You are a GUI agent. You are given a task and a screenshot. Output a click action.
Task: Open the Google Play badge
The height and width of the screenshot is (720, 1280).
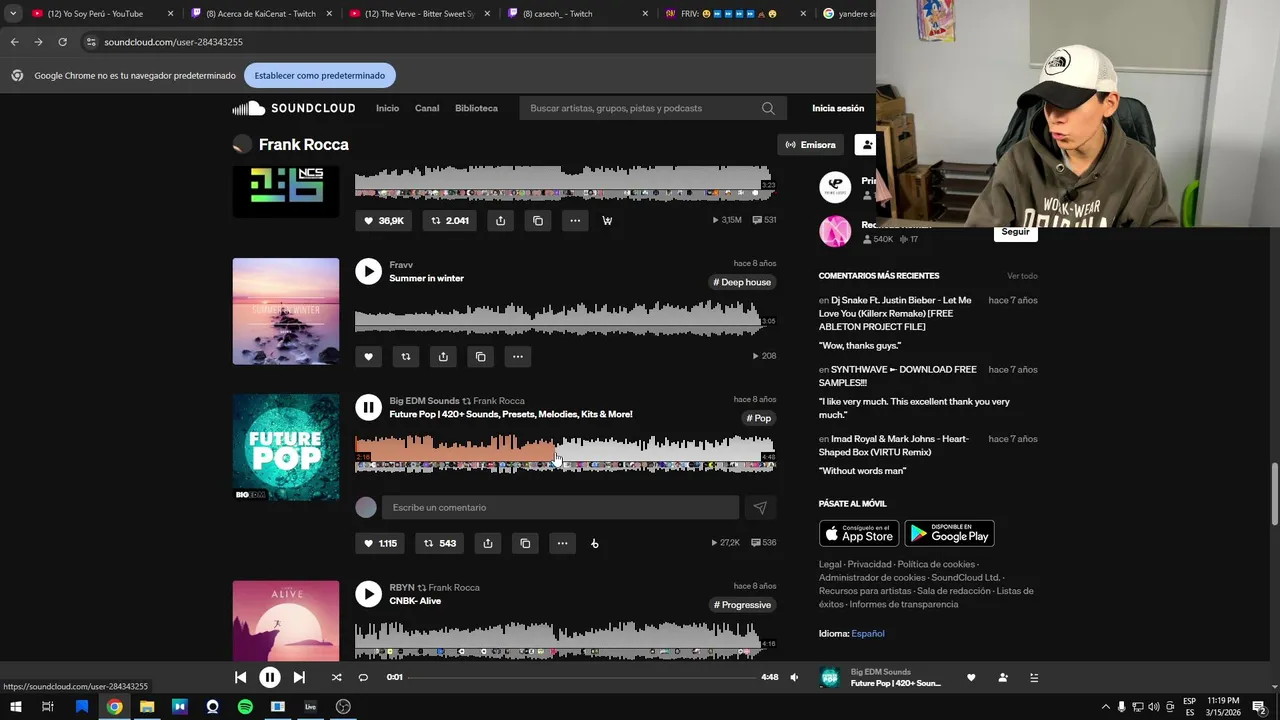point(949,534)
